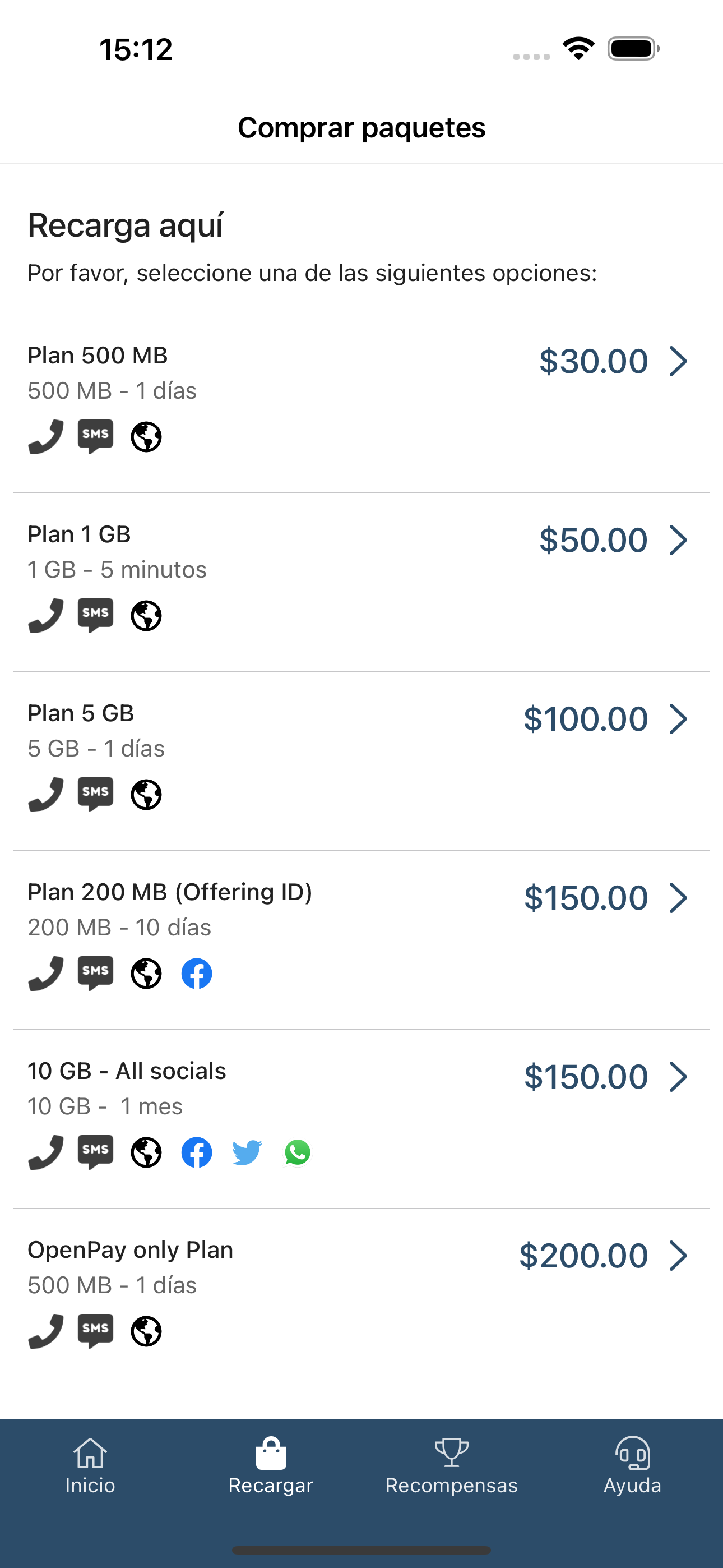Tap the globe internet icon under Plan 5 GB
Viewport: 723px width, 1568px height.
coord(147,794)
